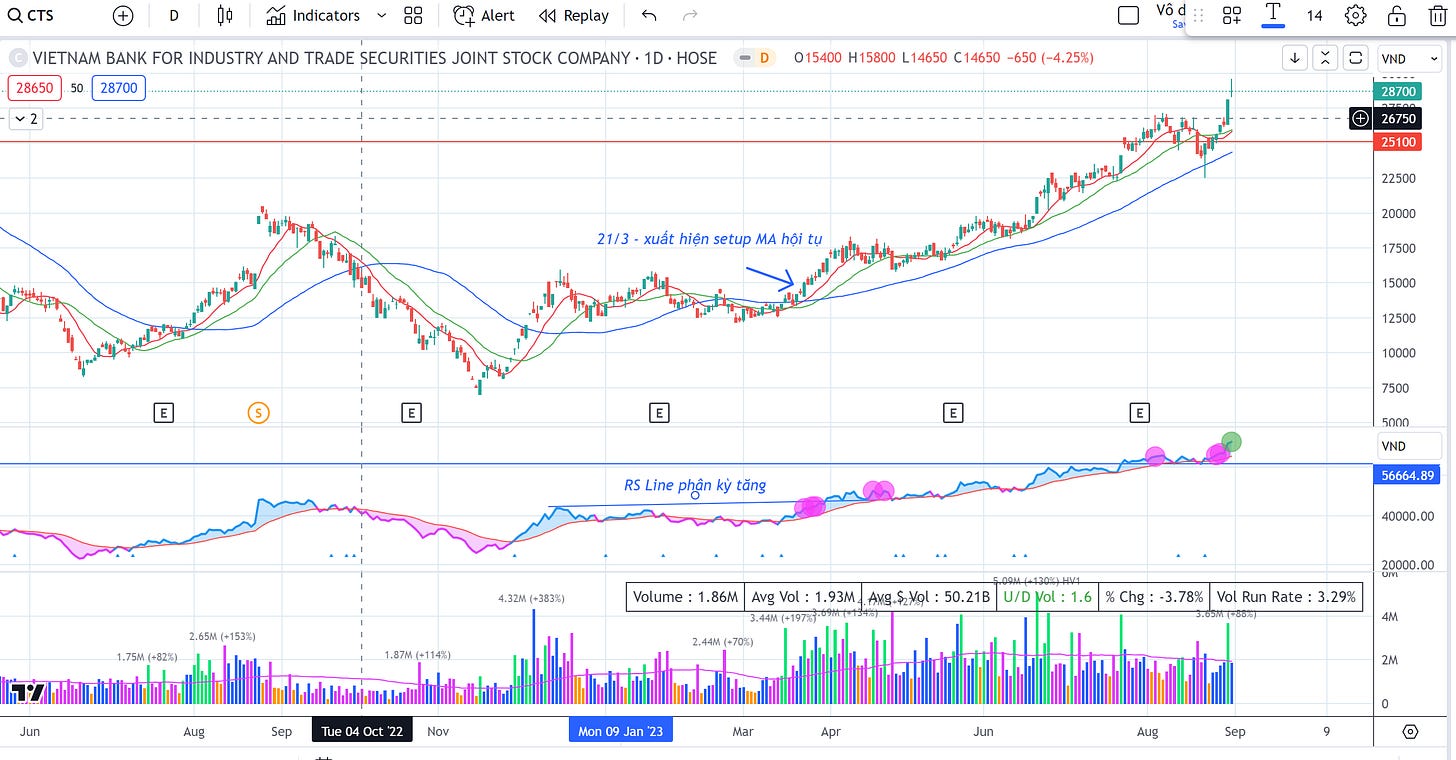1456x760 pixels.
Task: Click the company name title in legend
Action: [x=374, y=58]
